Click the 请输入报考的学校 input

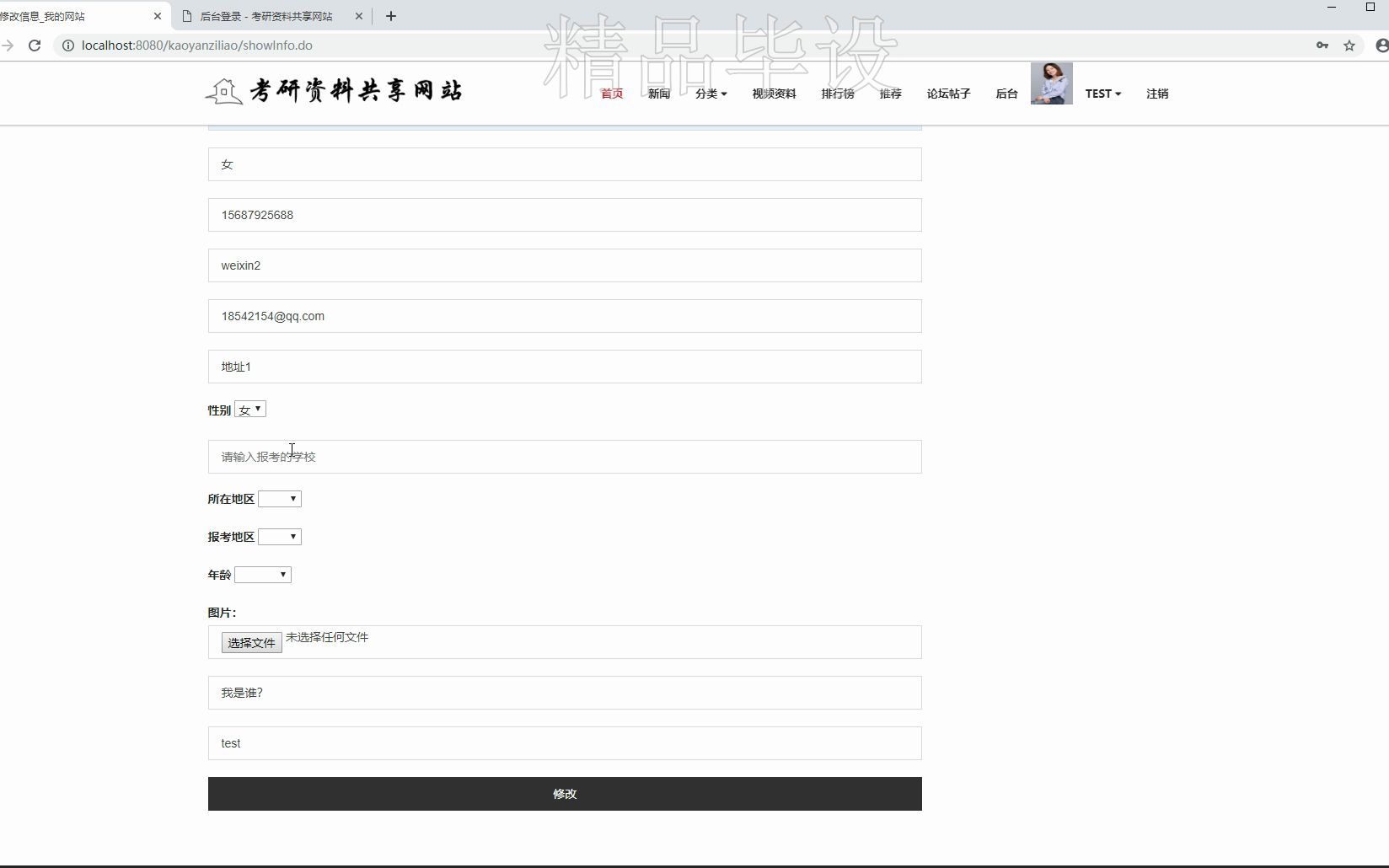click(565, 457)
